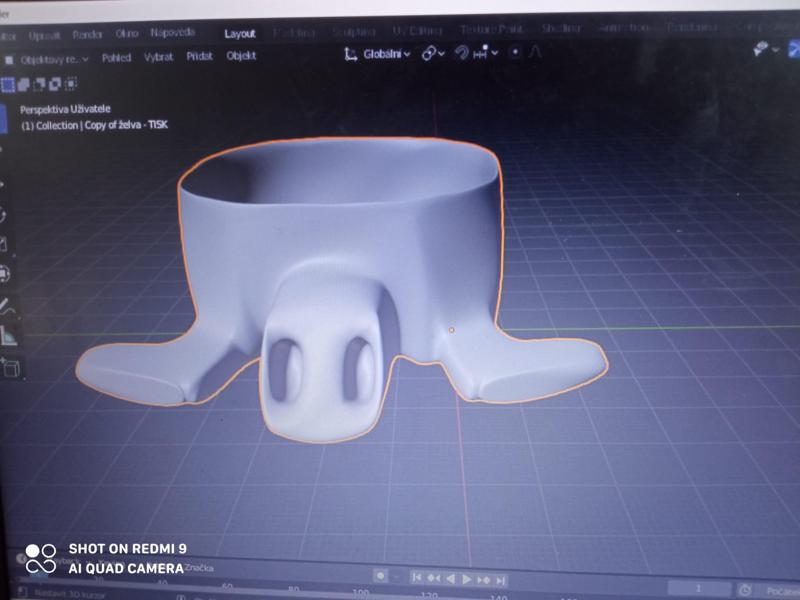Click the current frame number field
This screenshot has width=800, height=600.
point(698,588)
